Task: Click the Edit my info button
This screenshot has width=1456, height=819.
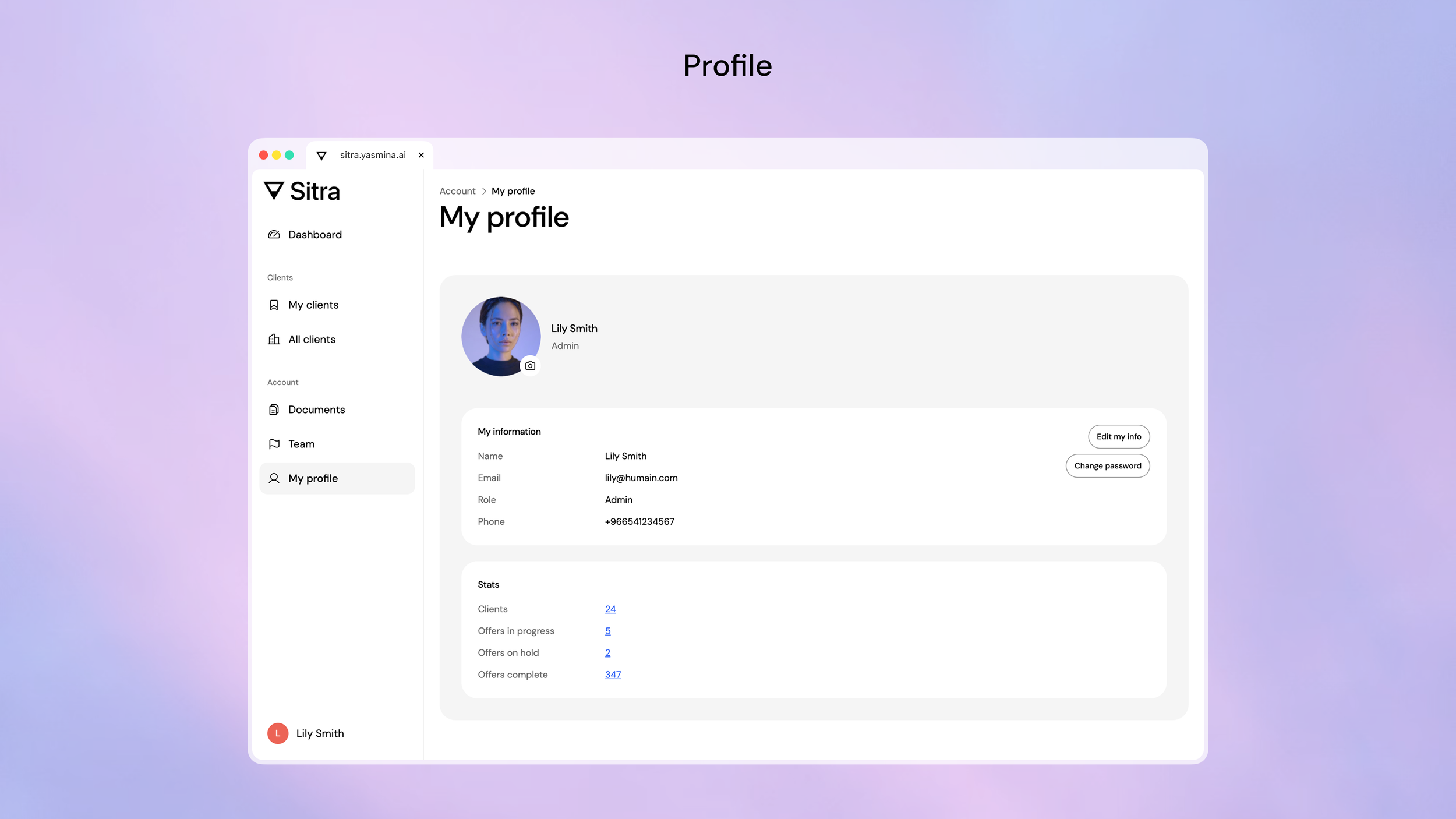Action: point(1119,436)
